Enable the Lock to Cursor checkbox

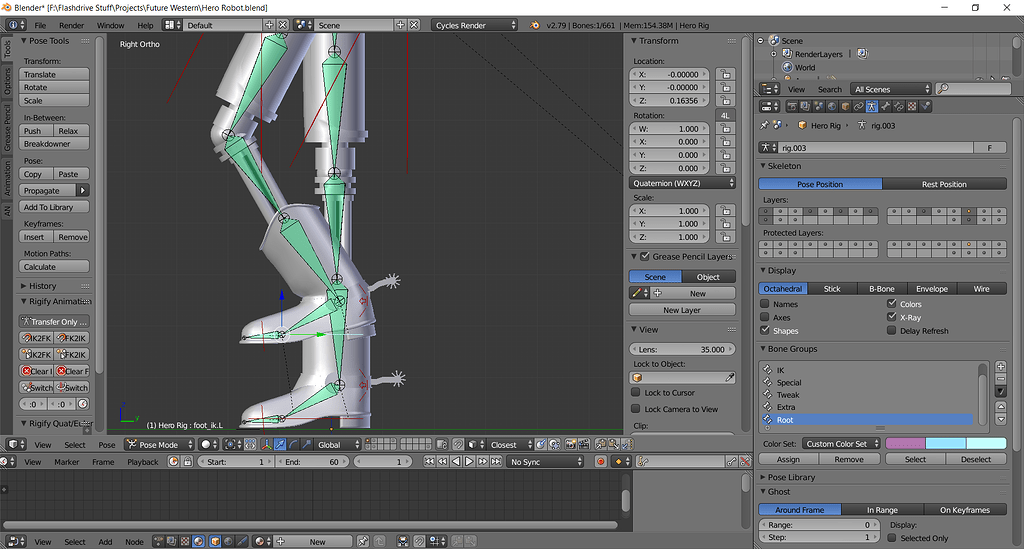635,392
